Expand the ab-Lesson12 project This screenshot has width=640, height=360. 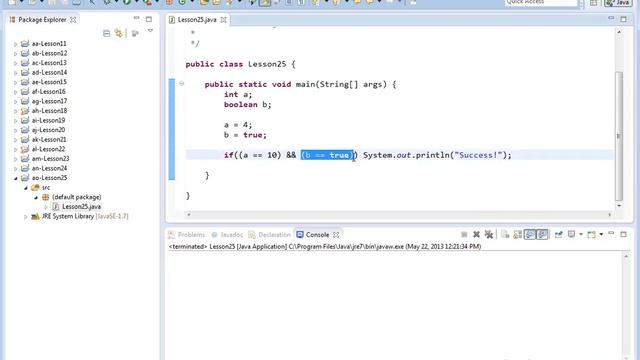click(16, 53)
